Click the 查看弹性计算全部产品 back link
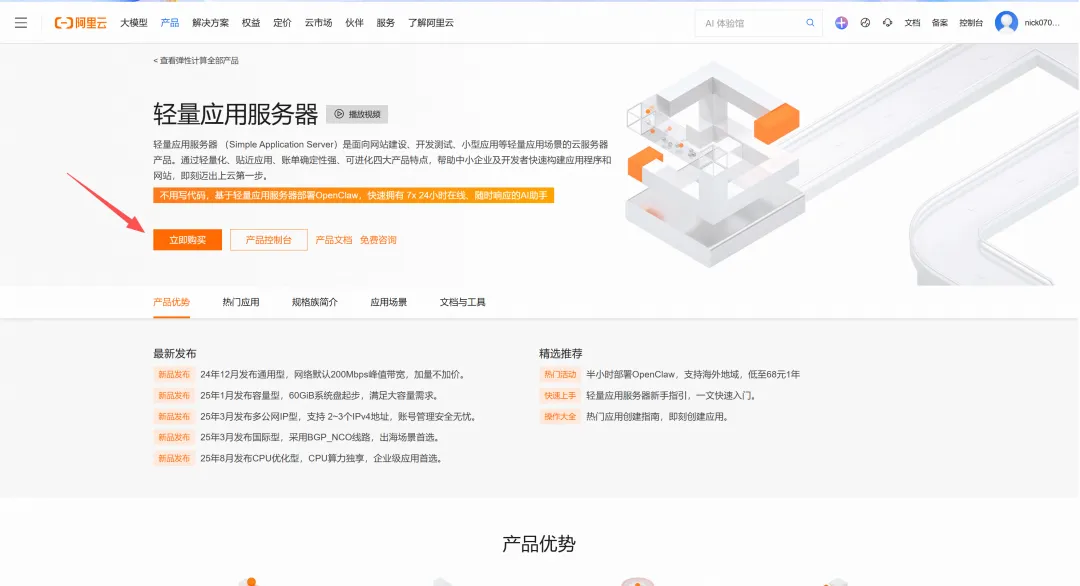This screenshot has width=1080, height=586. coord(196,61)
